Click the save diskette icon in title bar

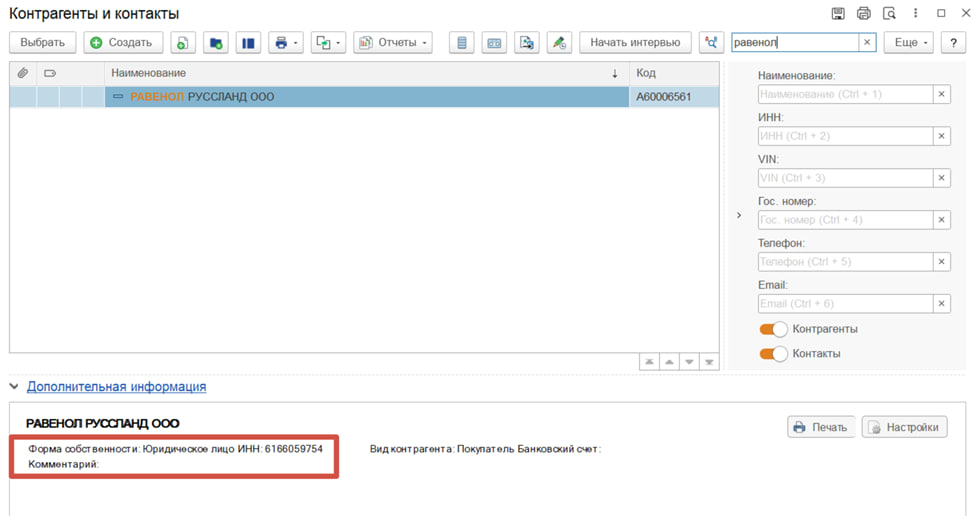(x=838, y=14)
